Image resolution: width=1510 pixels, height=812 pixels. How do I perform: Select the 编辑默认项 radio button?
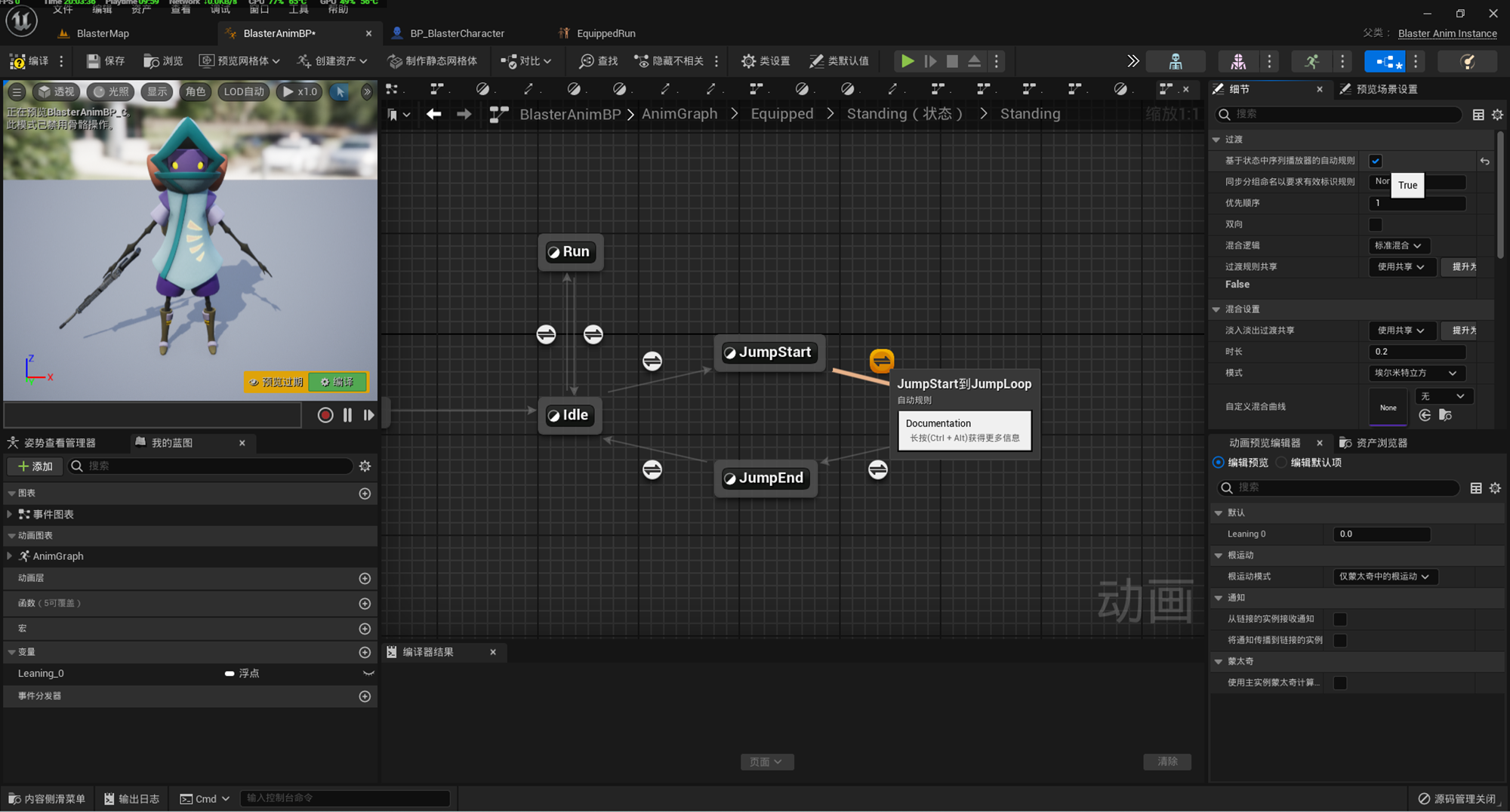[1281, 463]
